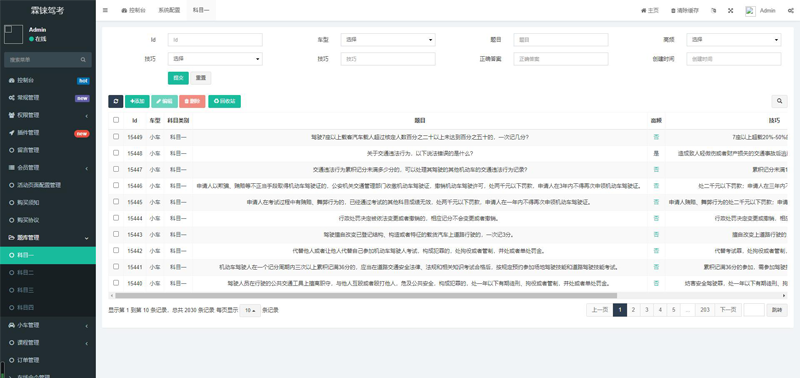Open 活动页面配置管理 in the sidebar

[48, 185]
